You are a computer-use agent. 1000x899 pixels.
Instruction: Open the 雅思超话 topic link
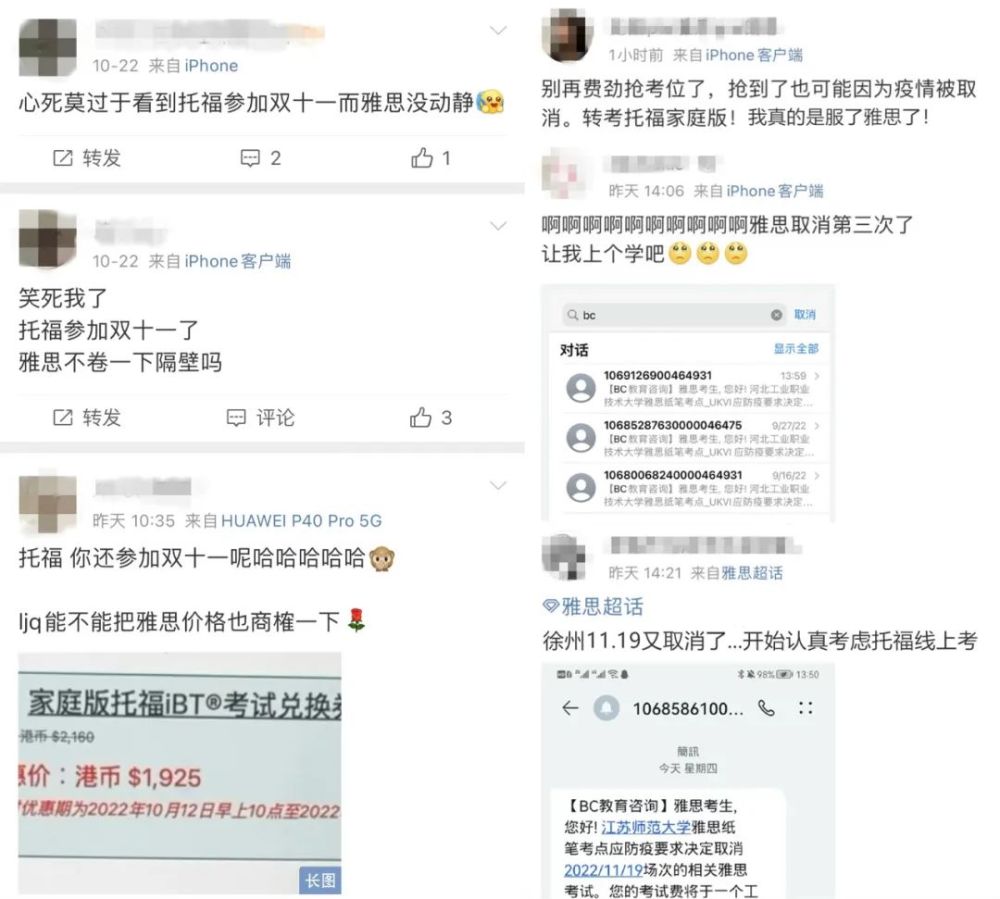pos(593,606)
